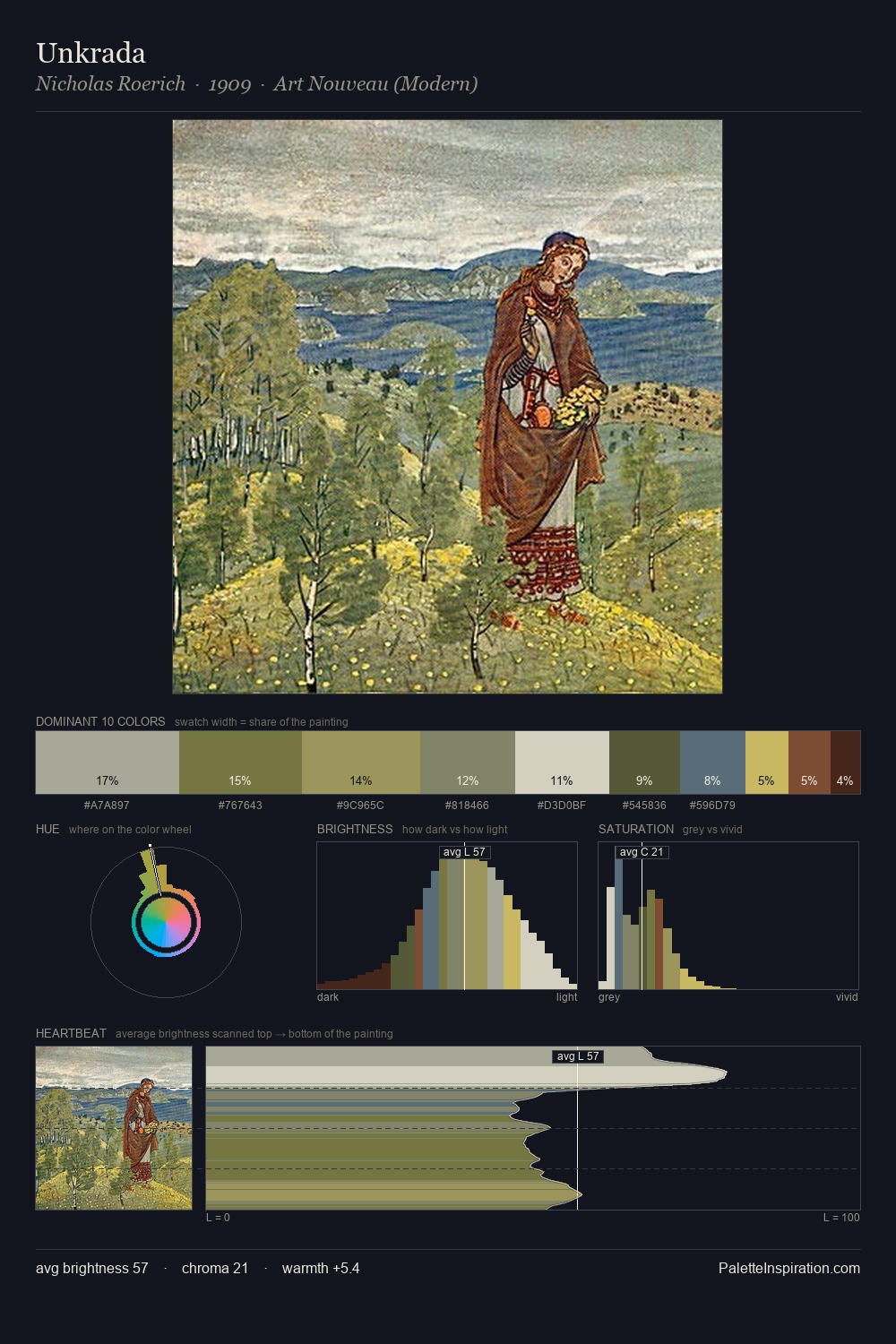Viewport: 896px width, 1344px height.
Task: Click the 'grey' label under saturation histogram
Action: point(609,997)
